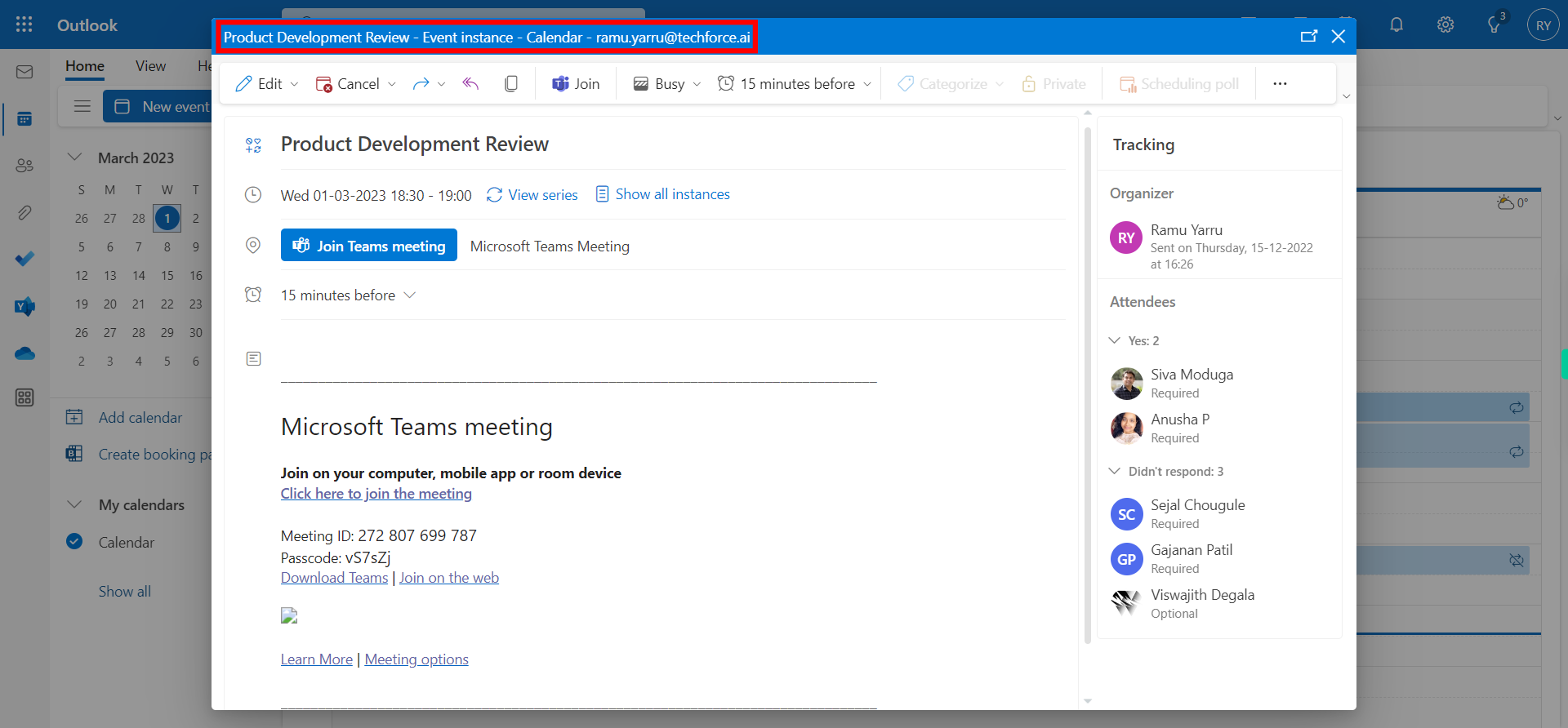
Task: Open tips lightbulb with badge
Action: pos(1495,23)
